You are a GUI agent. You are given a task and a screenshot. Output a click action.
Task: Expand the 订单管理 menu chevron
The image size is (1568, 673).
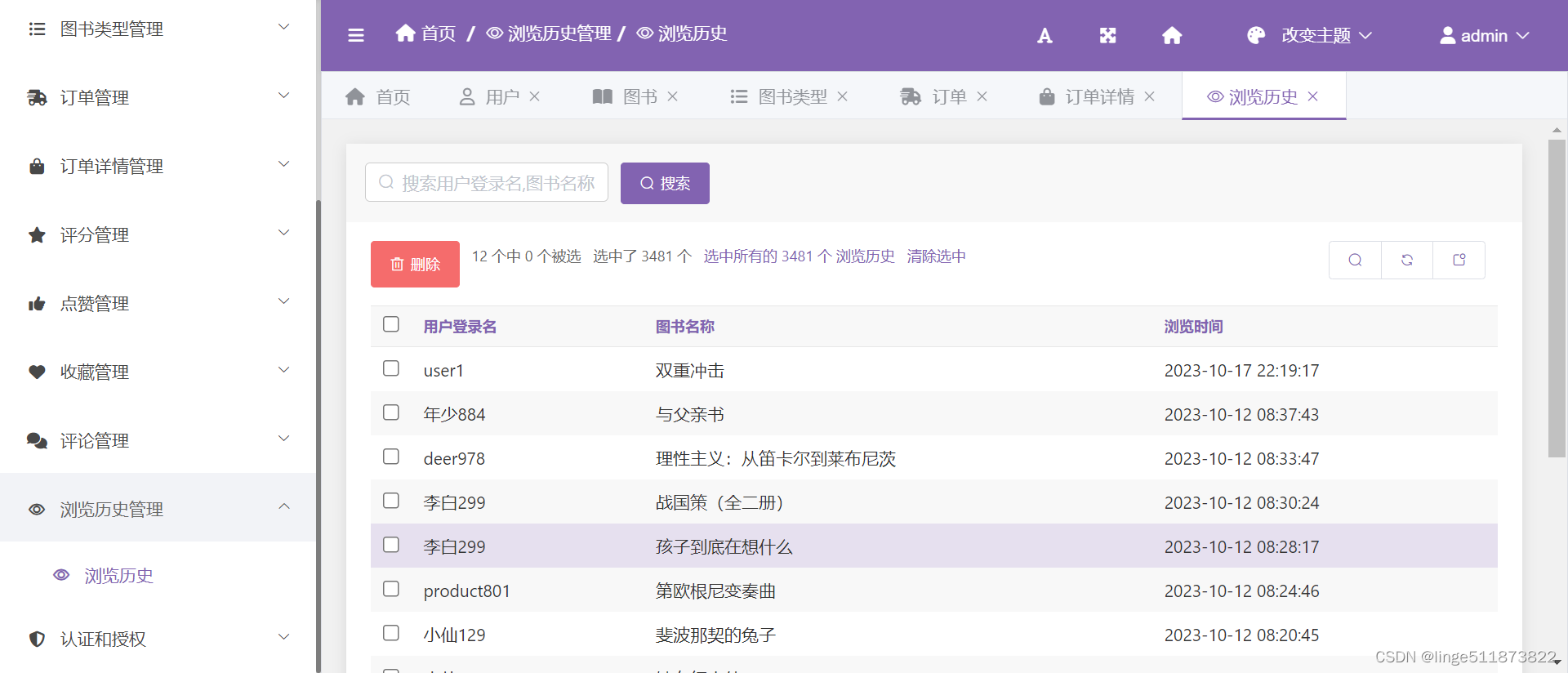tap(284, 96)
